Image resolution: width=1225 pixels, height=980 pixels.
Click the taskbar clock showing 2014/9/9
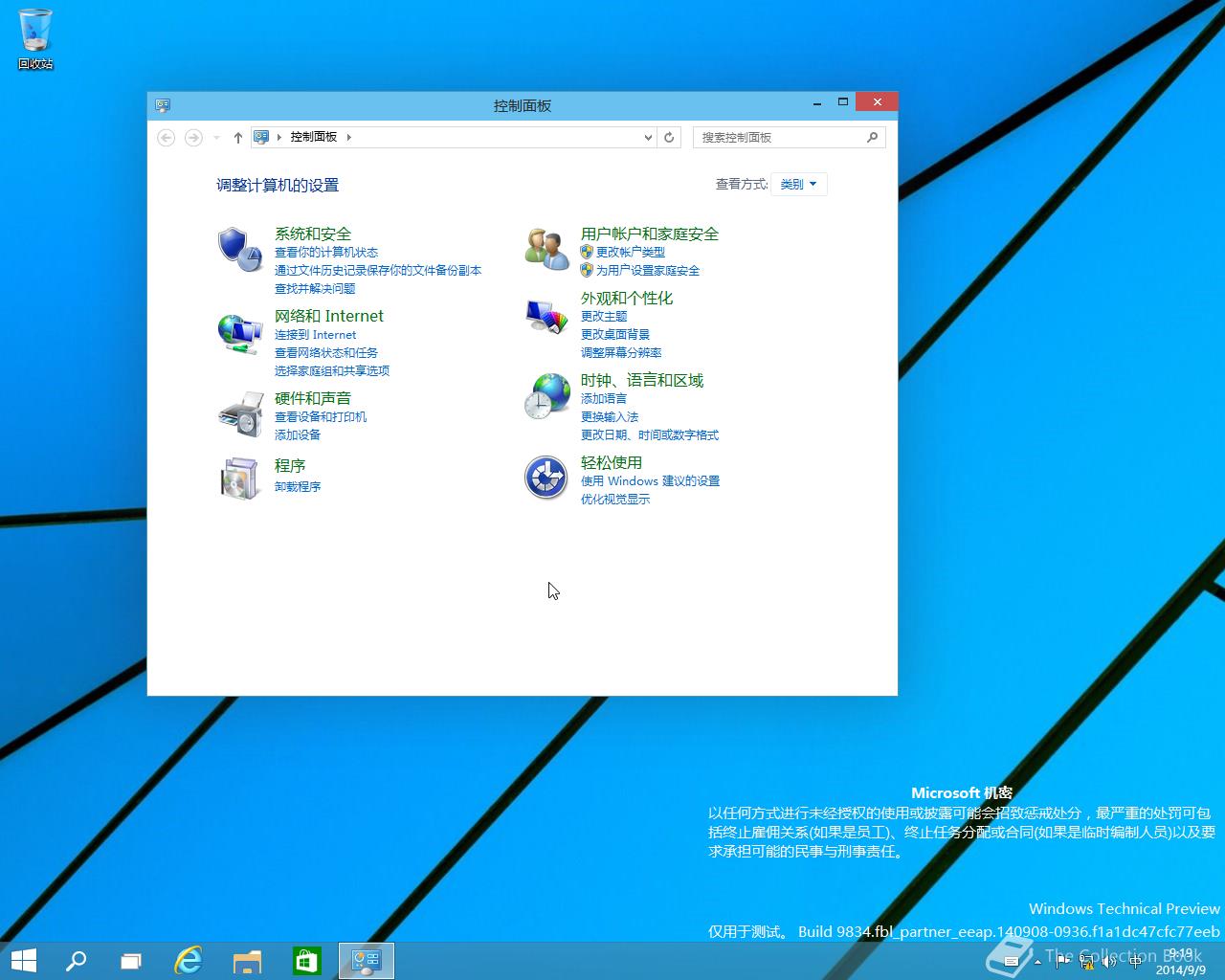pyautogui.click(x=1183, y=962)
